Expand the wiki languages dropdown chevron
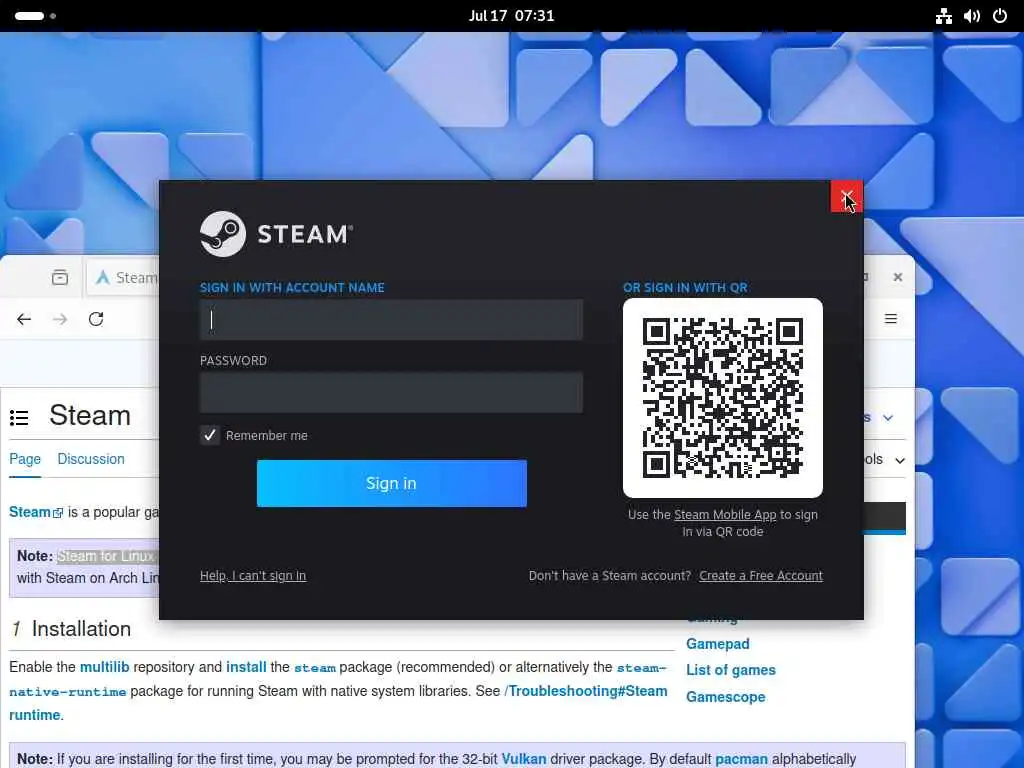This screenshot has width=1024, height=768. point(888,417)
